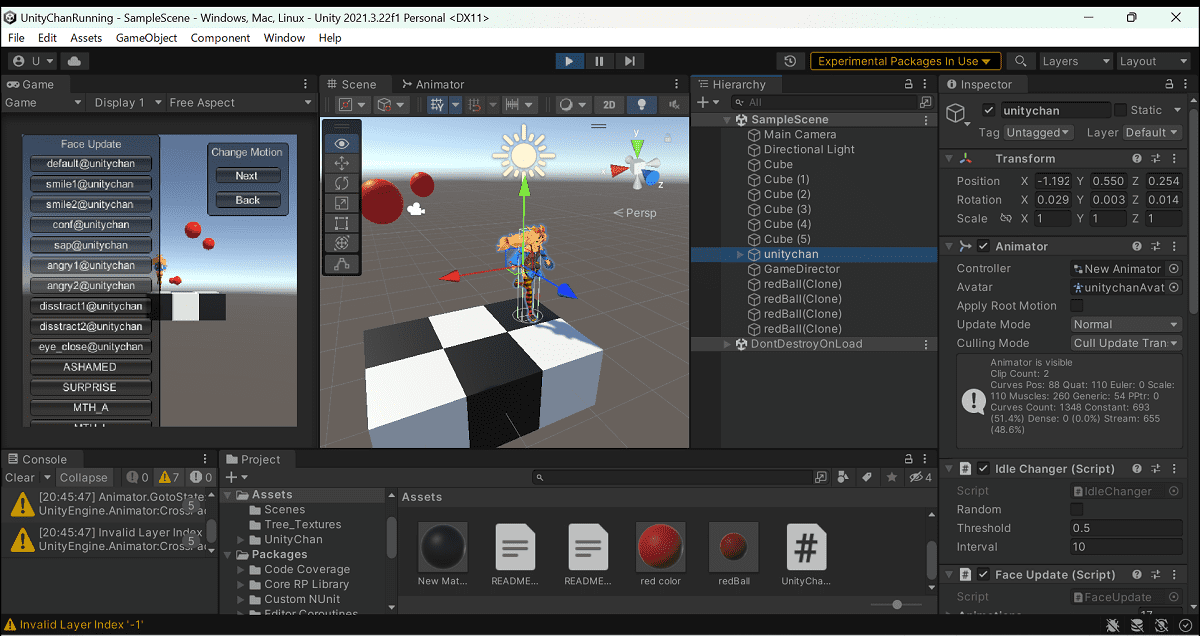Select the custom editor tools icon

coord(342,264)
